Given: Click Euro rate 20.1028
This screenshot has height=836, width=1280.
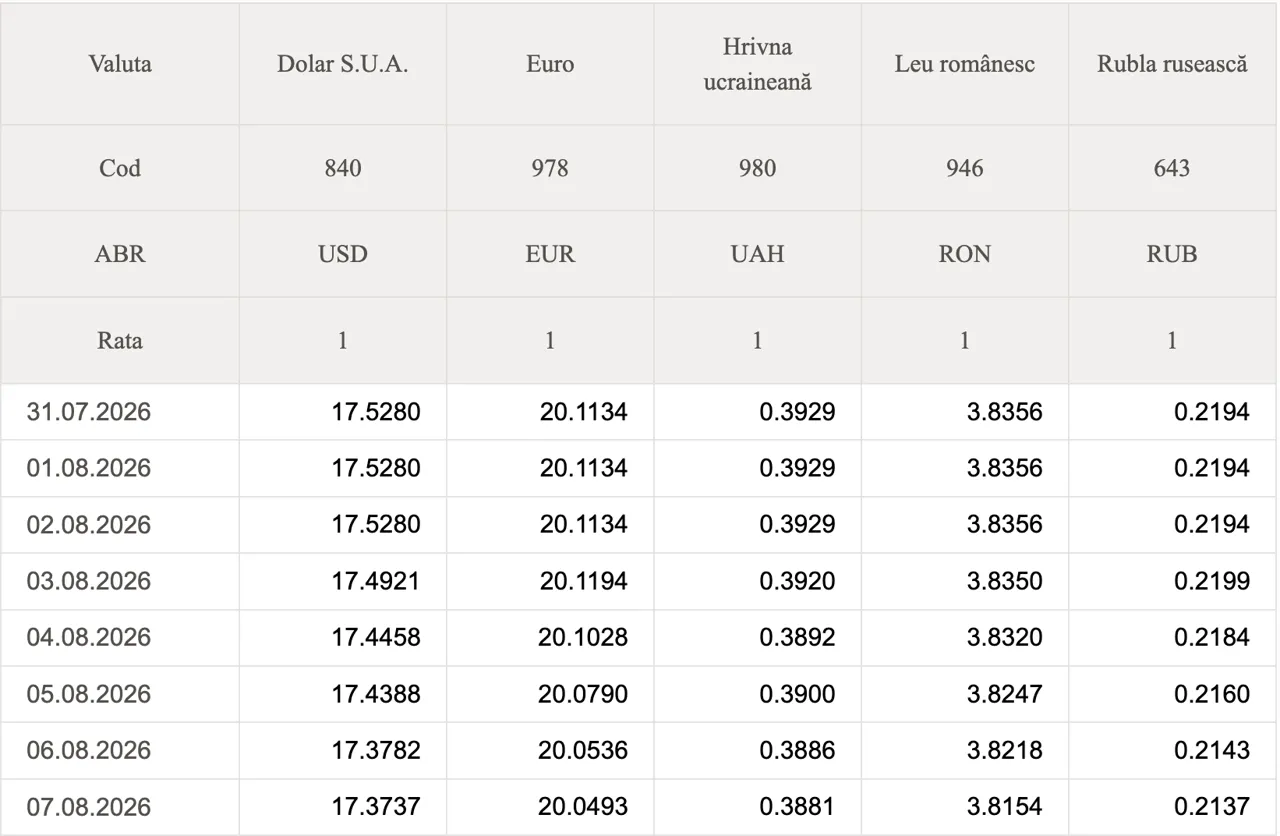Looking at the screenshot, I should point(583,637).
